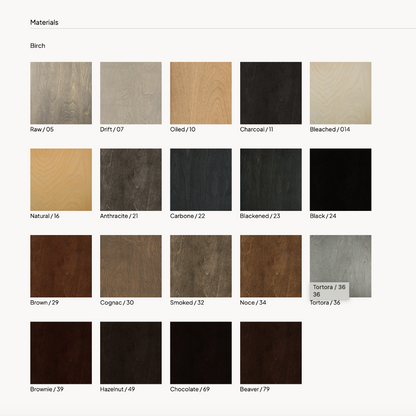The width and height of the screenshot is (416, 416).
Task: Choose the Carbone / 22 swatch
Action: pos(201,180)
